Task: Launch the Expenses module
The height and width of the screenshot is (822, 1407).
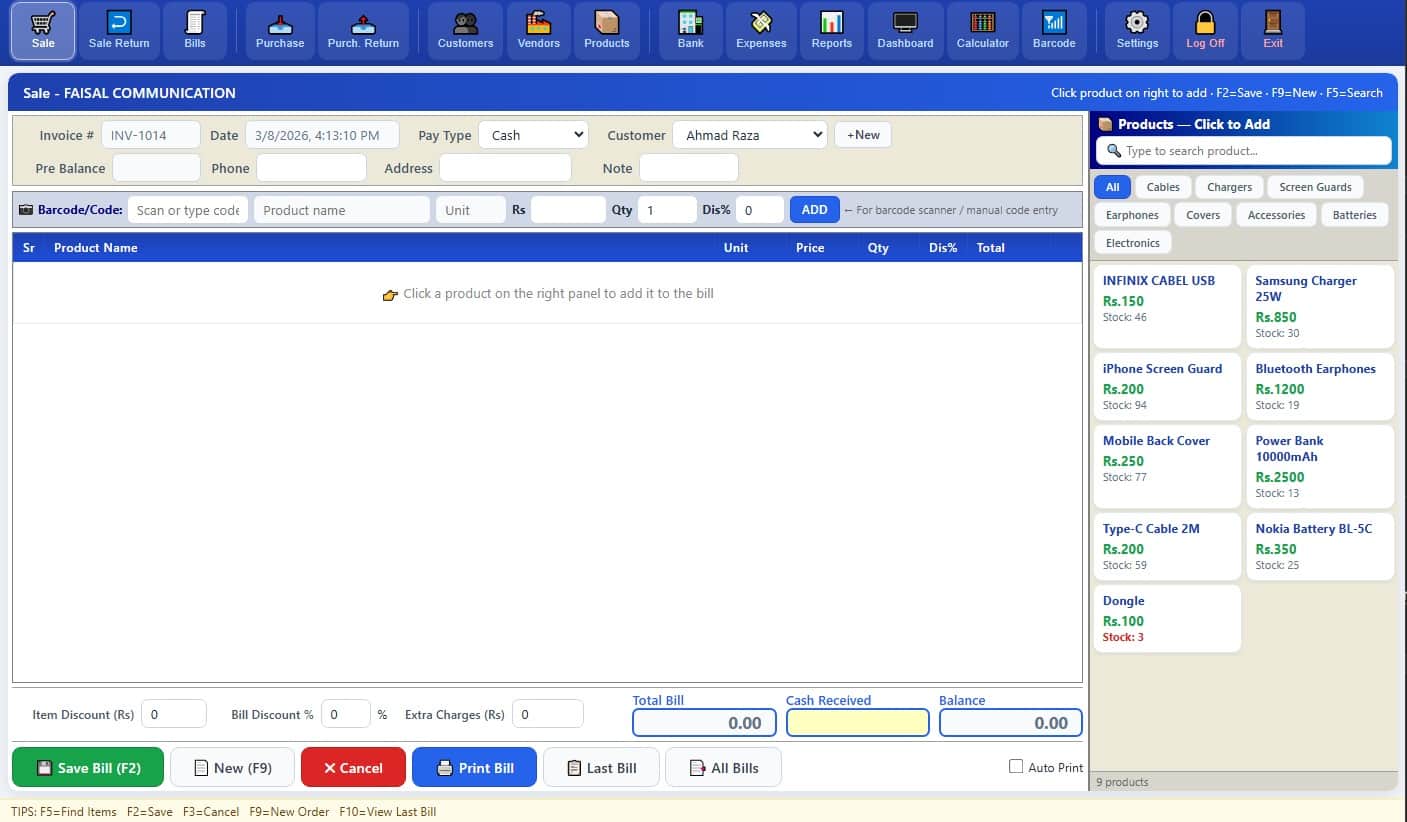Action: pyautogui.click(x=761, y=30)
